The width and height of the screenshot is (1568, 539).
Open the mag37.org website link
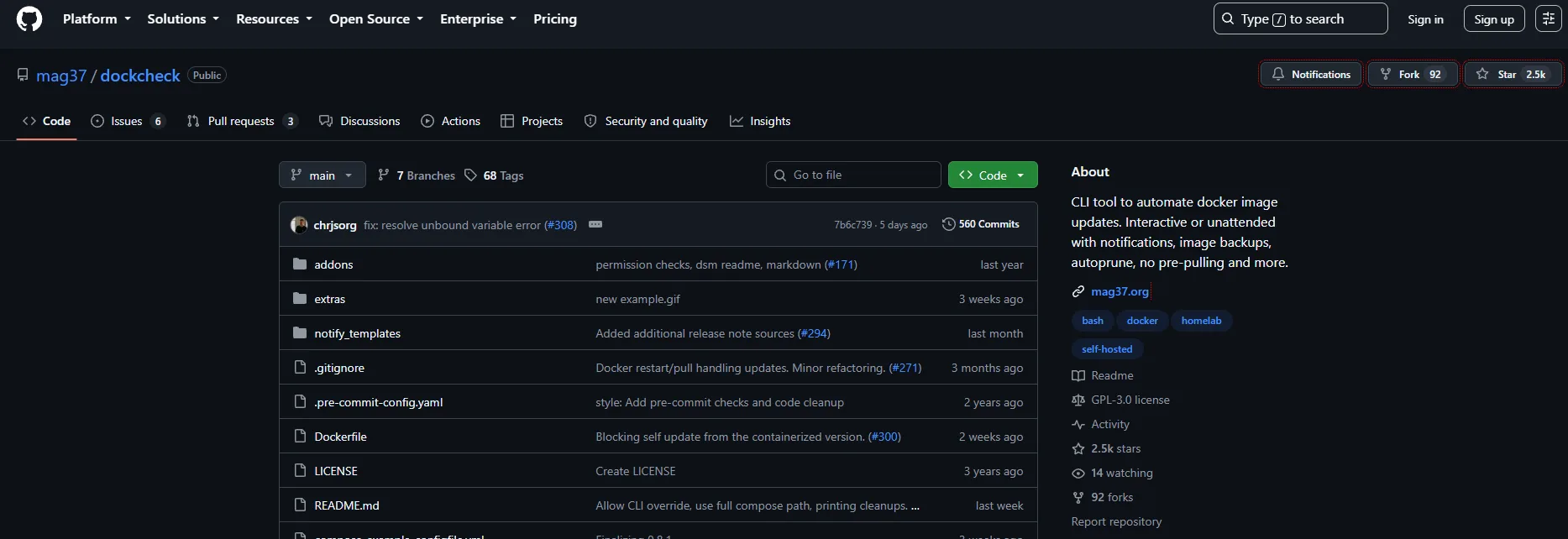1120,291
